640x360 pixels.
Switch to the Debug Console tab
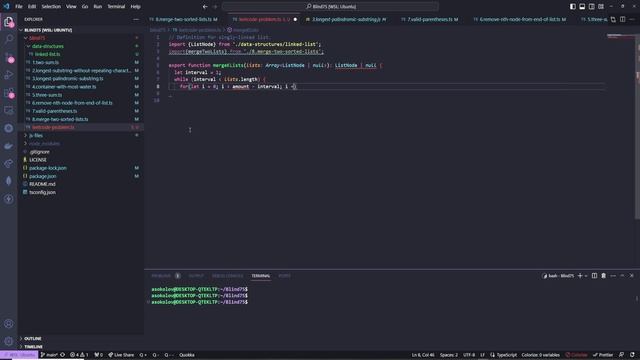227,276
